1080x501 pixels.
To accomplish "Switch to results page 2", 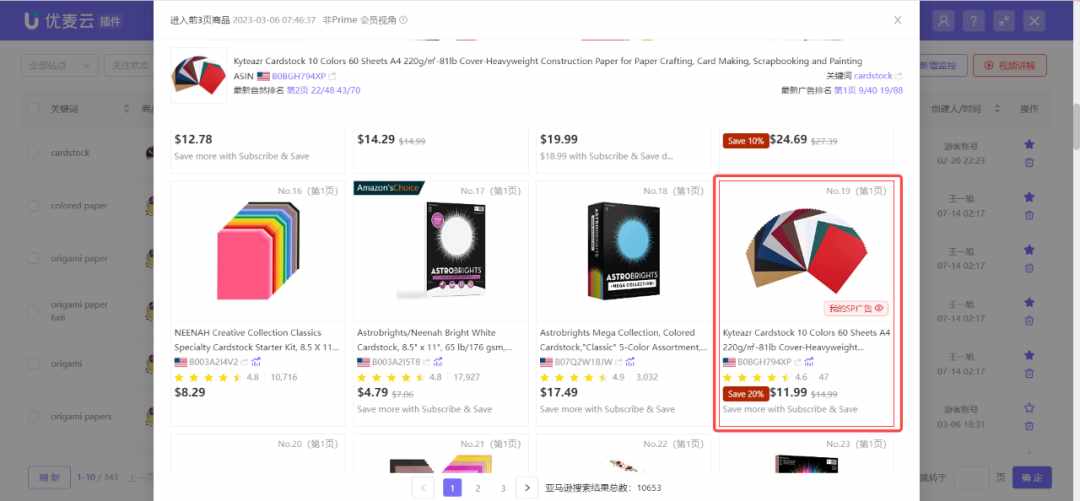I will (477, 488).
